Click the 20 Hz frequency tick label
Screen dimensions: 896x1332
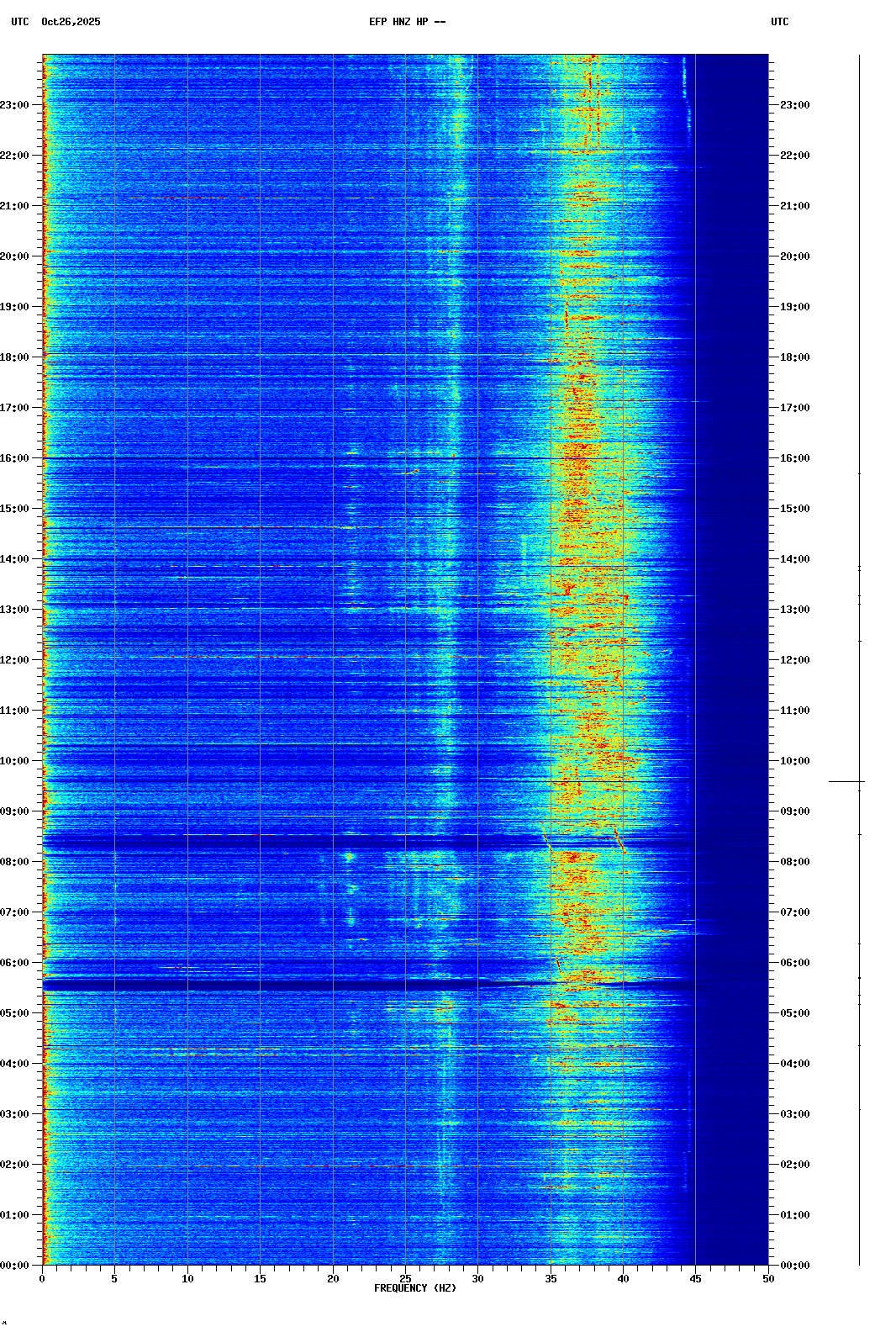point(333,1279)
